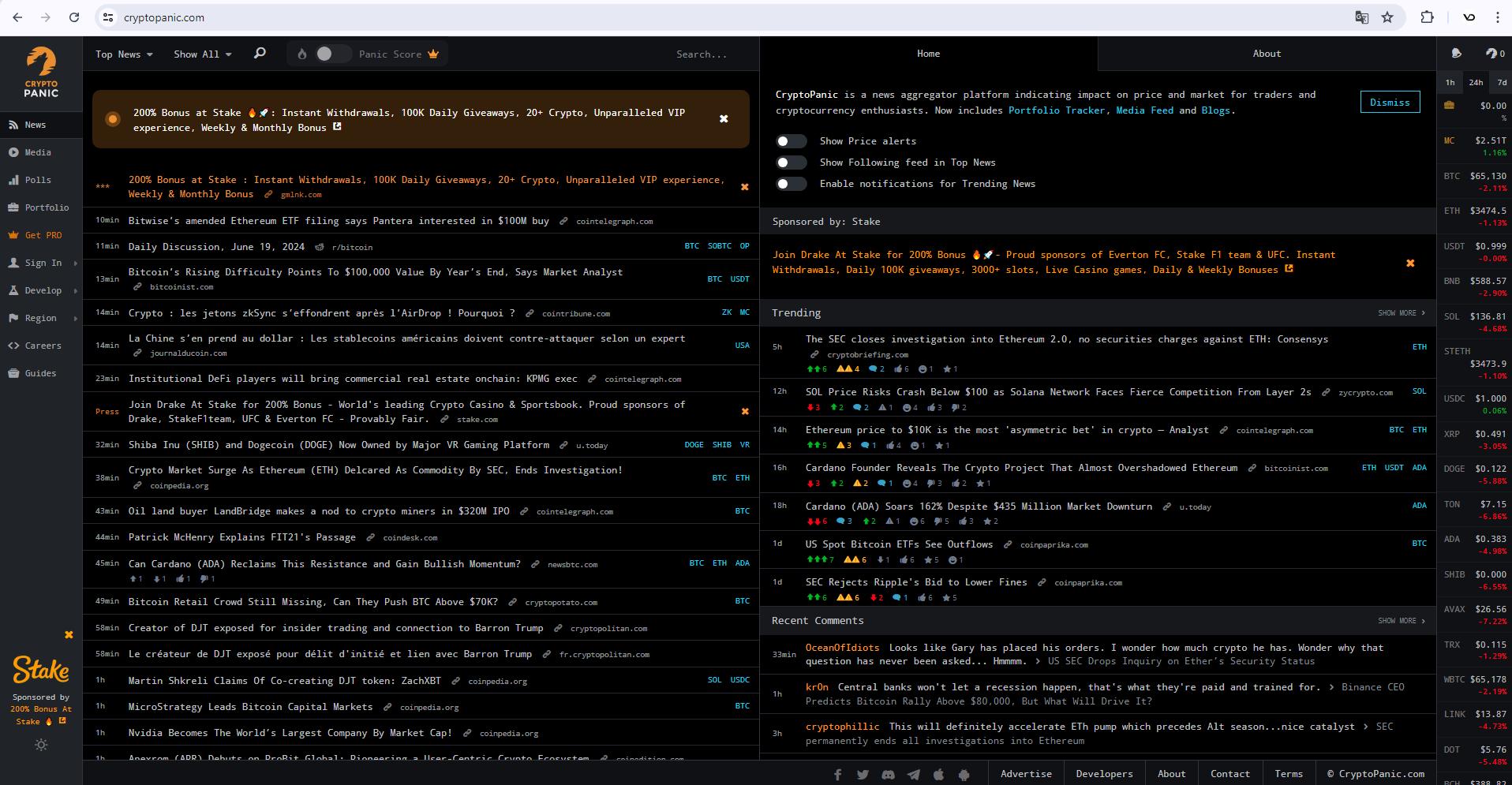Open Portfolio in the sidebar
Viewport: 1512px width, 785px height.
pyautogui.click(x=41, y=207)
